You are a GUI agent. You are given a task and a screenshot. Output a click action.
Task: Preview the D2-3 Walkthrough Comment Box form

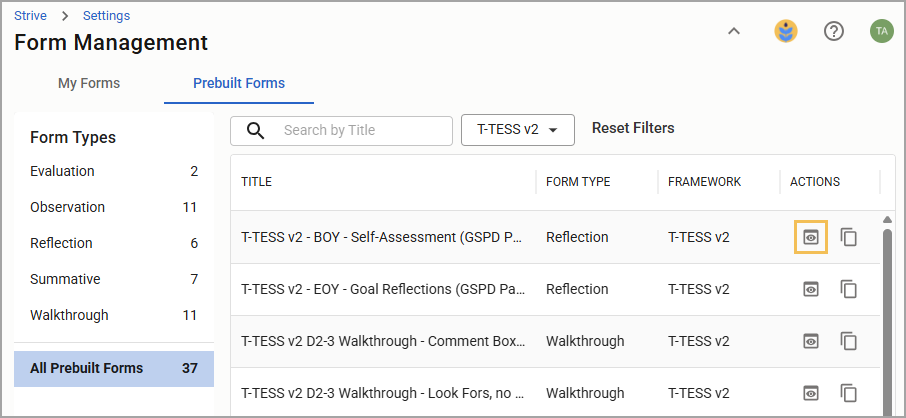coord(811,341)
